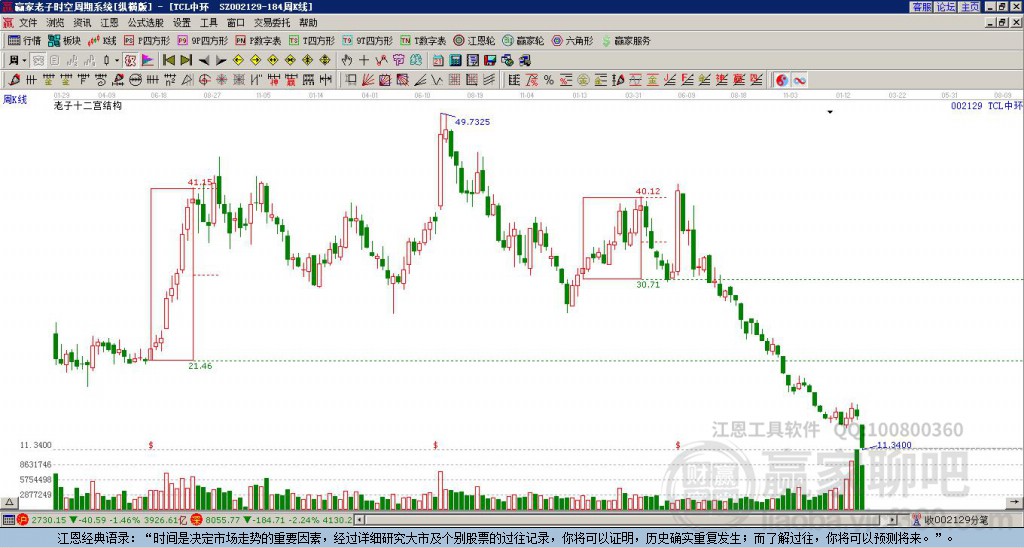1024x548 pixels.
Task: Open the P数字表 tool
Action: pyautogui.click(x=259, y=40)
